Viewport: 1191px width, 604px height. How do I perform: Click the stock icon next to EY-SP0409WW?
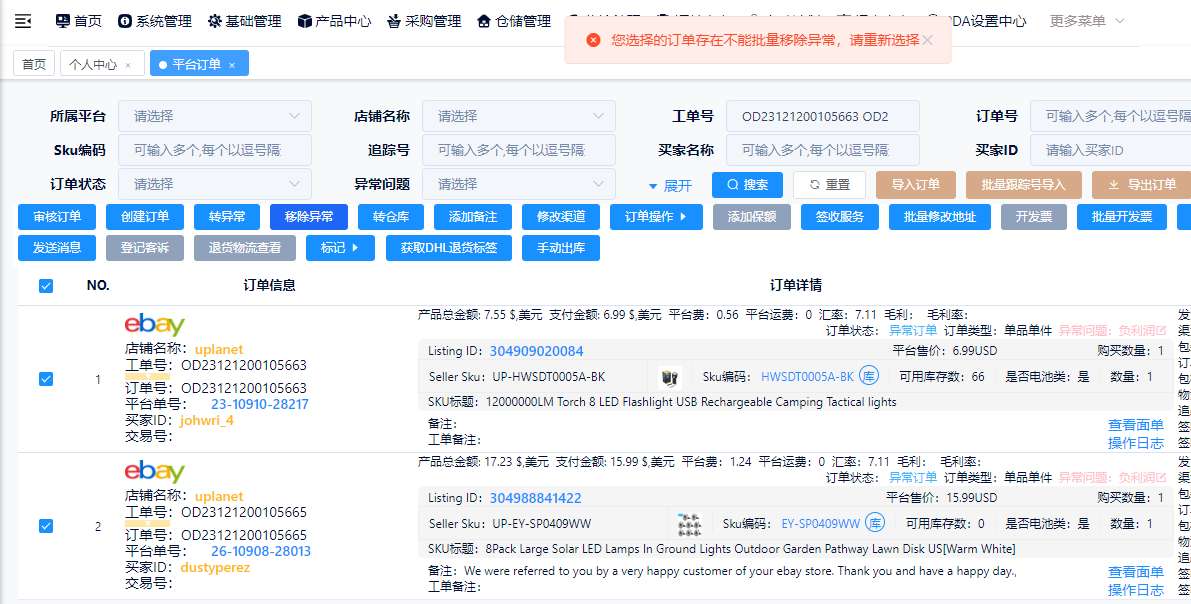click(x=875, y=523)
